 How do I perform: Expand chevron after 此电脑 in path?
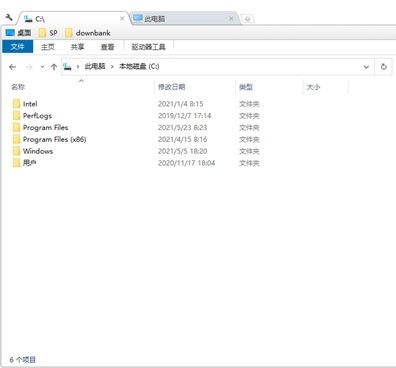pos(112,67)
